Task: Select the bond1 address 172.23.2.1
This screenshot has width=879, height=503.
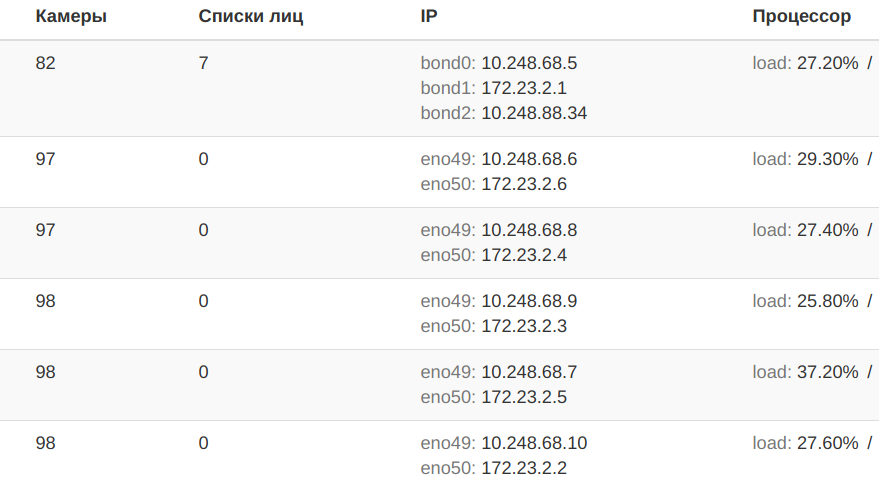Action: (x=524, y=88)
